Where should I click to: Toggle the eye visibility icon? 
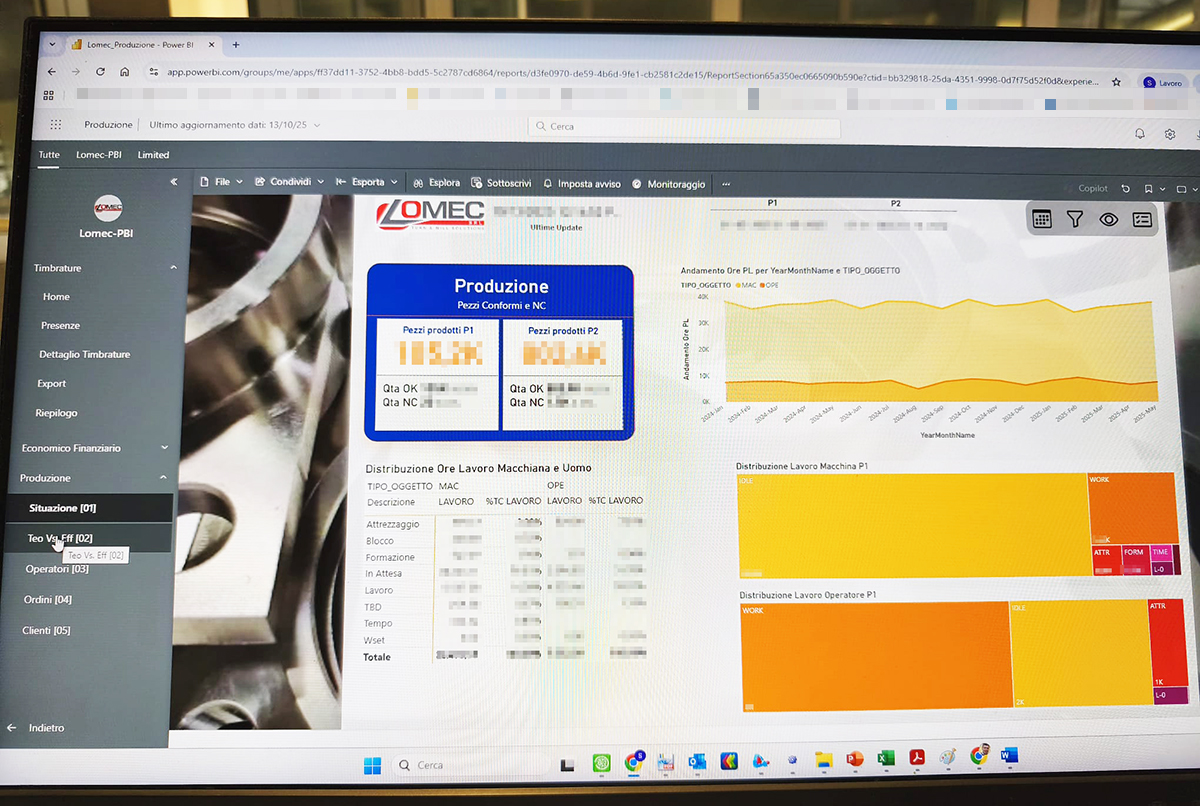click(x=1108, y=220)
